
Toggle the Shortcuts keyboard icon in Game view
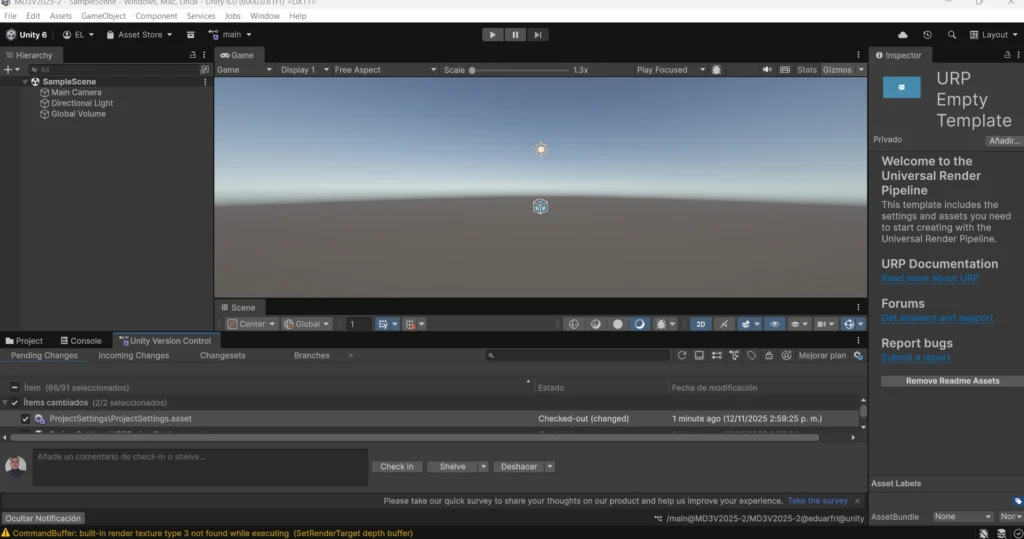coord(785,69)
